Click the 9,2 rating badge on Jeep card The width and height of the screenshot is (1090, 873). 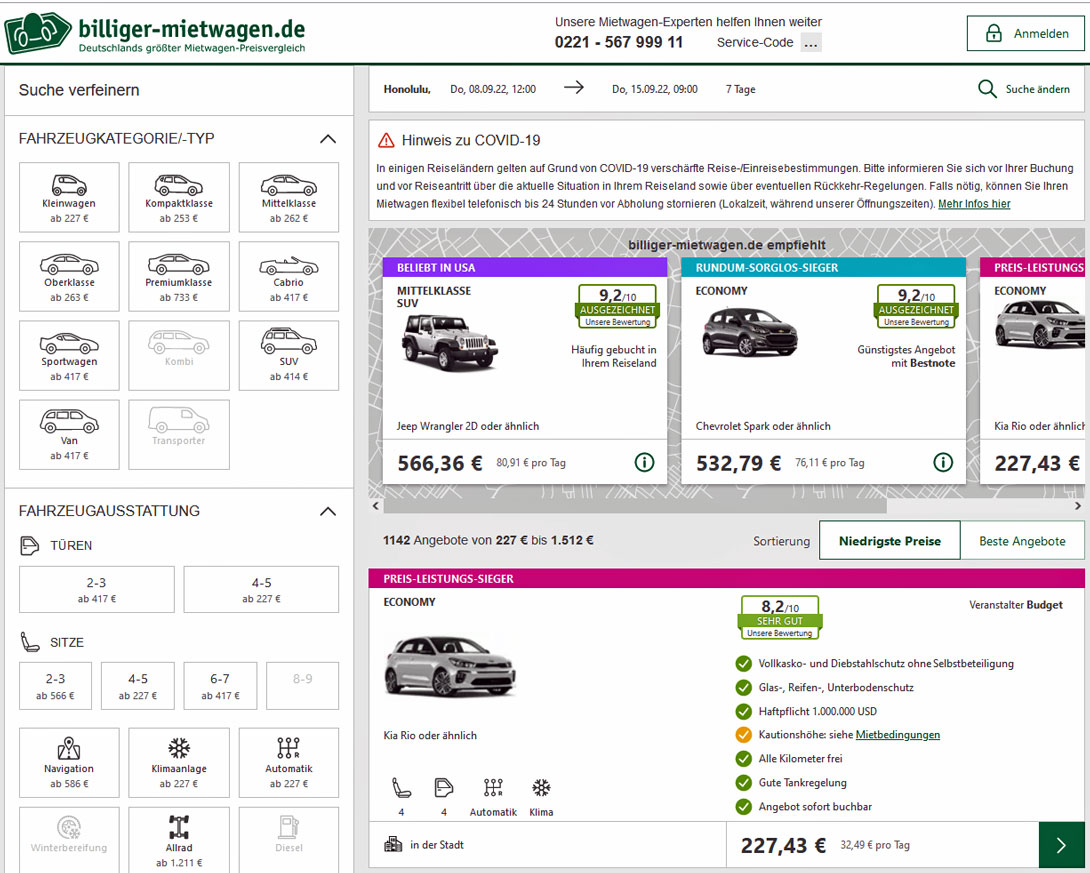click(617, 306)
